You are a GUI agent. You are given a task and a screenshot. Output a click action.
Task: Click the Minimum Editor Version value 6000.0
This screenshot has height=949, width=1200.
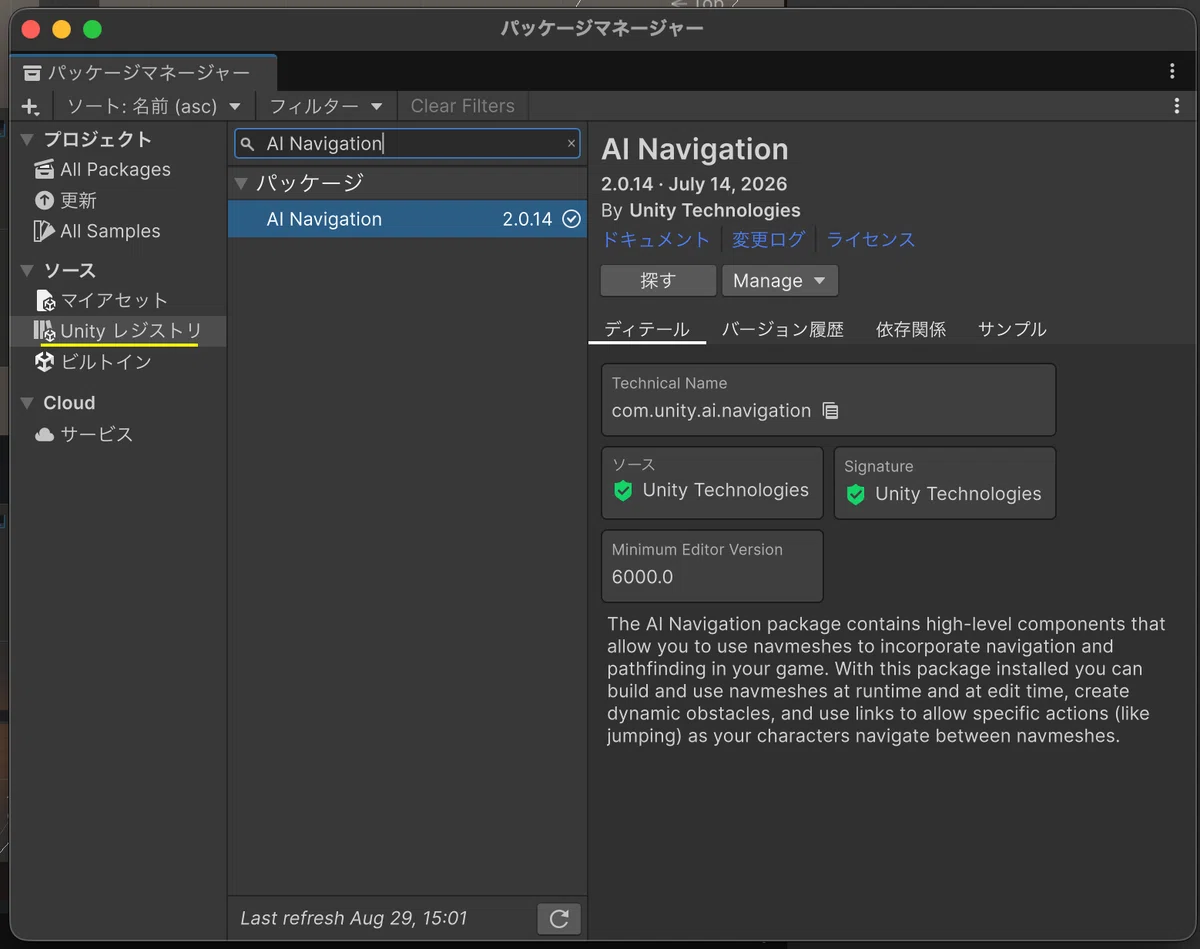642,577
